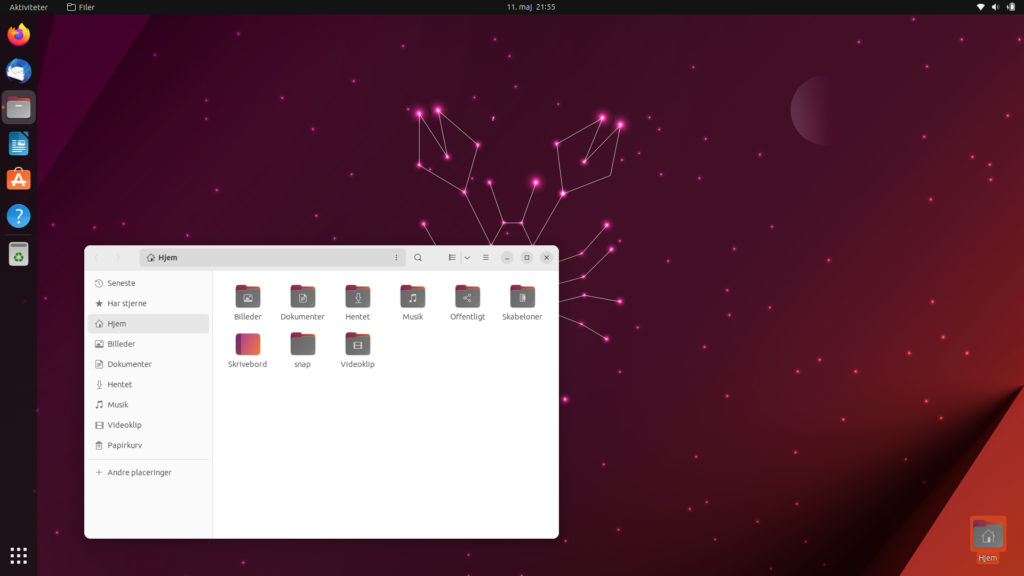Maximize the Files window
The width and height of the screenshot is (1024, 576).
(x=527, y=257)
